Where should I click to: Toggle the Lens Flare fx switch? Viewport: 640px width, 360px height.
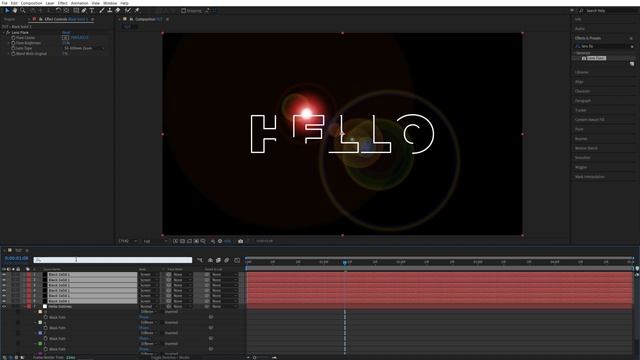(8, 32)
